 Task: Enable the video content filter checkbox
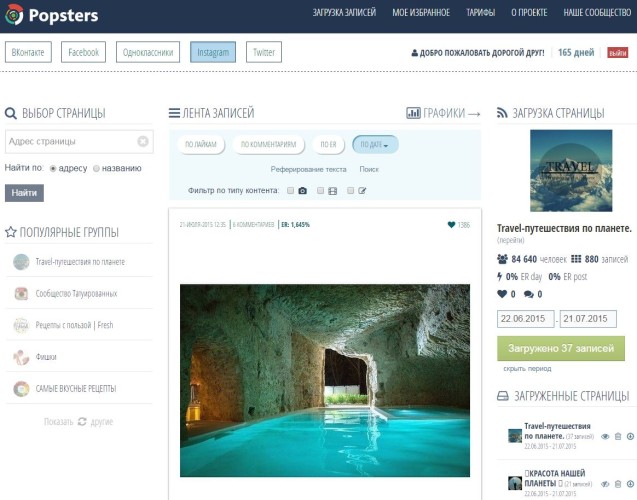(321, 190)
